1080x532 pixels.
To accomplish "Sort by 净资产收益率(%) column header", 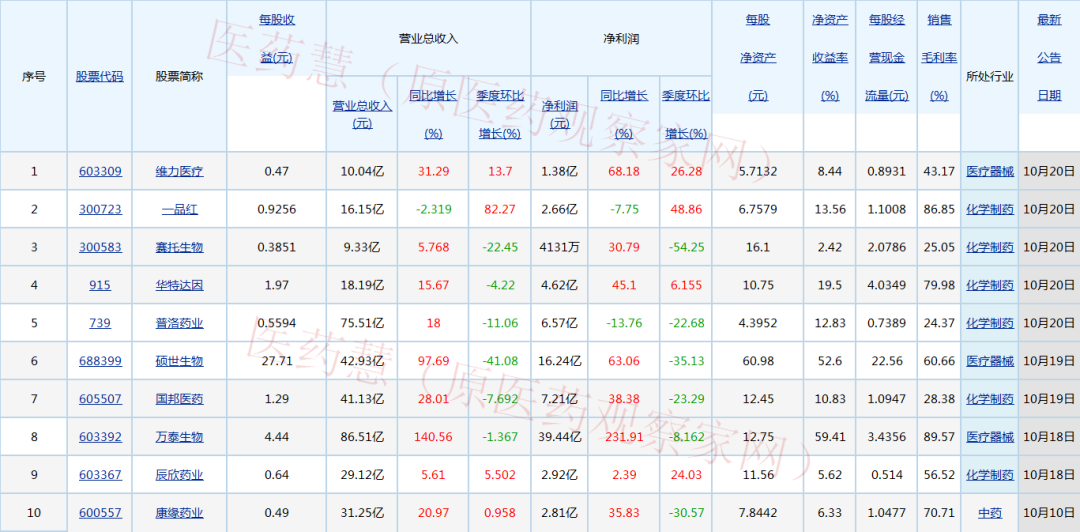I will [830, 58].
